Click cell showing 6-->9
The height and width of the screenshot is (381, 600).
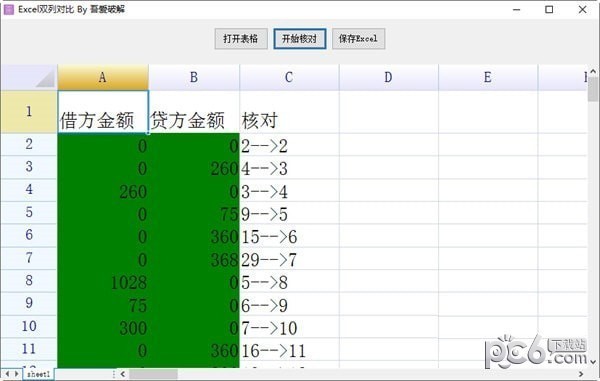click(x=289, y=304)
